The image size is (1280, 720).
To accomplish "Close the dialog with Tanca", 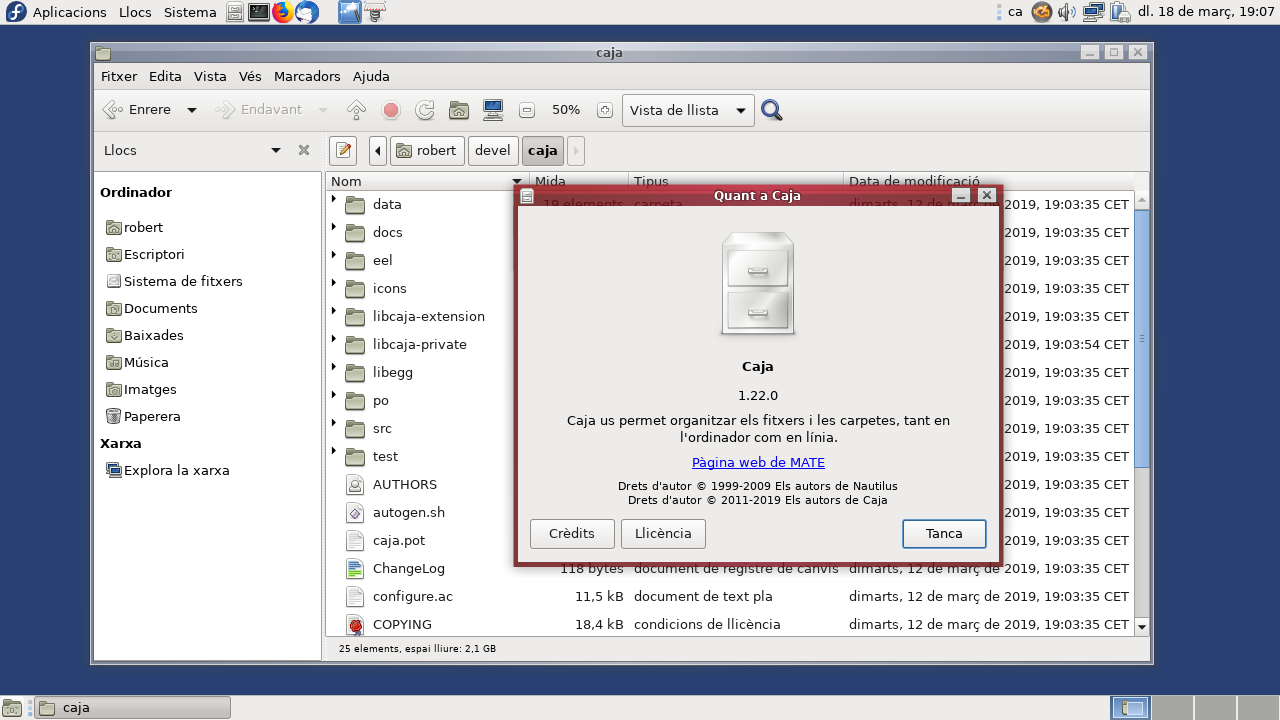I will (944, 534).
